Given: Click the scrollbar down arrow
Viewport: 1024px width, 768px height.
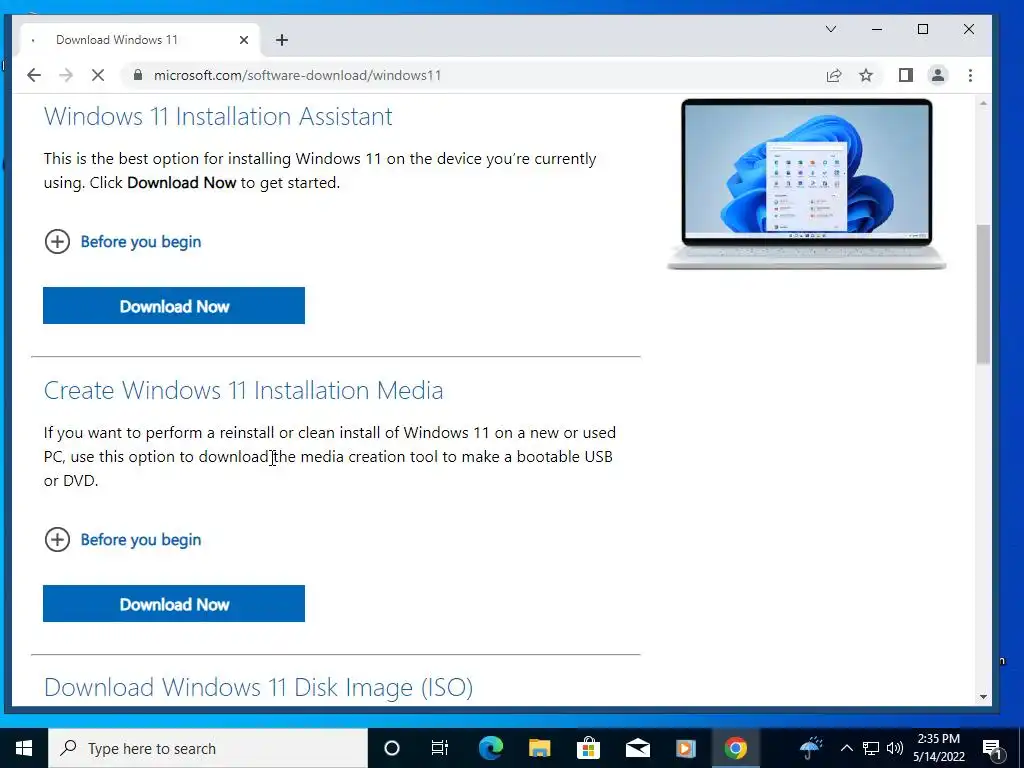Looking at the screenshot, I should (x=984, y=697).
